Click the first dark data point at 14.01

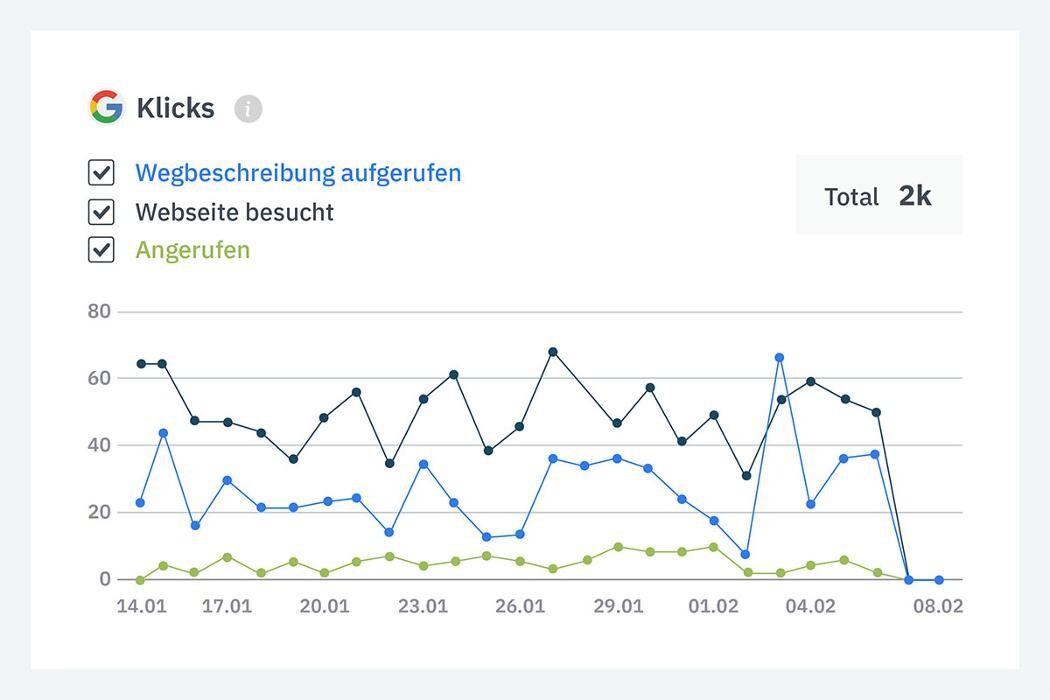tap(141, 364)
